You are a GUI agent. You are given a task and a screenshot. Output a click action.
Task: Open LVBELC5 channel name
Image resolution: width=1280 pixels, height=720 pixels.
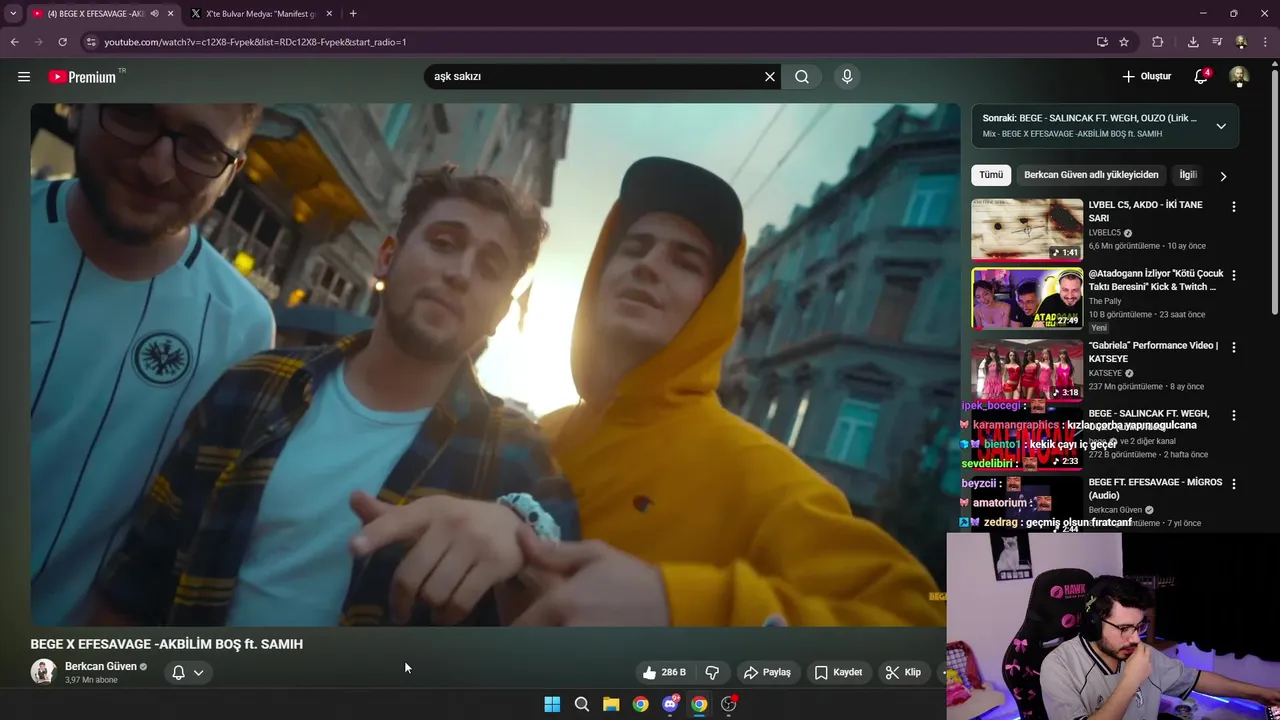(1105, 233)
